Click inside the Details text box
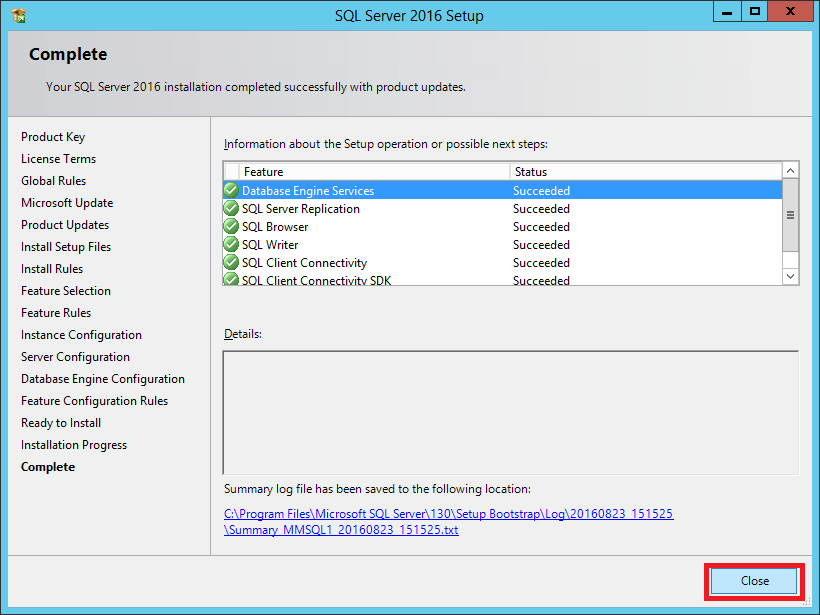Viewport: 820px width, 615px height. click(510, 412)
